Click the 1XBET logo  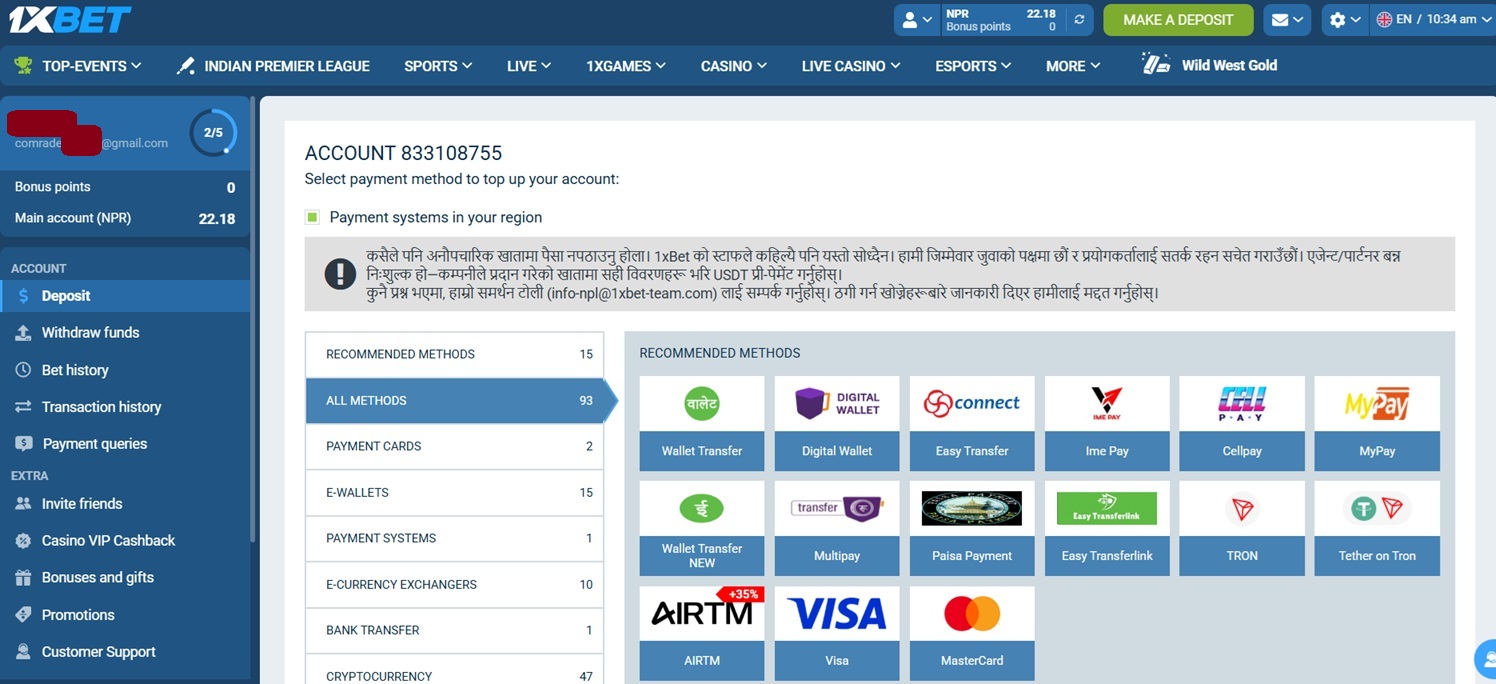pyautogui.click(x=70, y=19)
